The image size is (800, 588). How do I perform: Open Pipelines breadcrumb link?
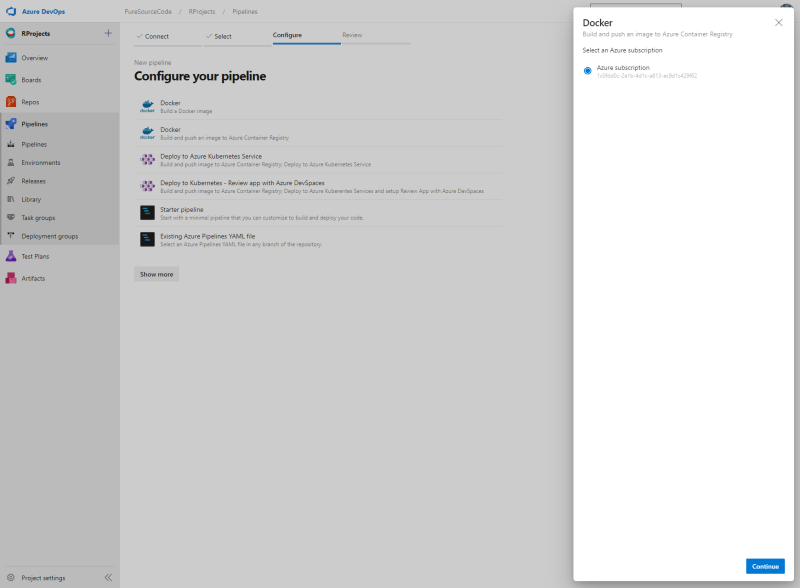tap(245, 11)
